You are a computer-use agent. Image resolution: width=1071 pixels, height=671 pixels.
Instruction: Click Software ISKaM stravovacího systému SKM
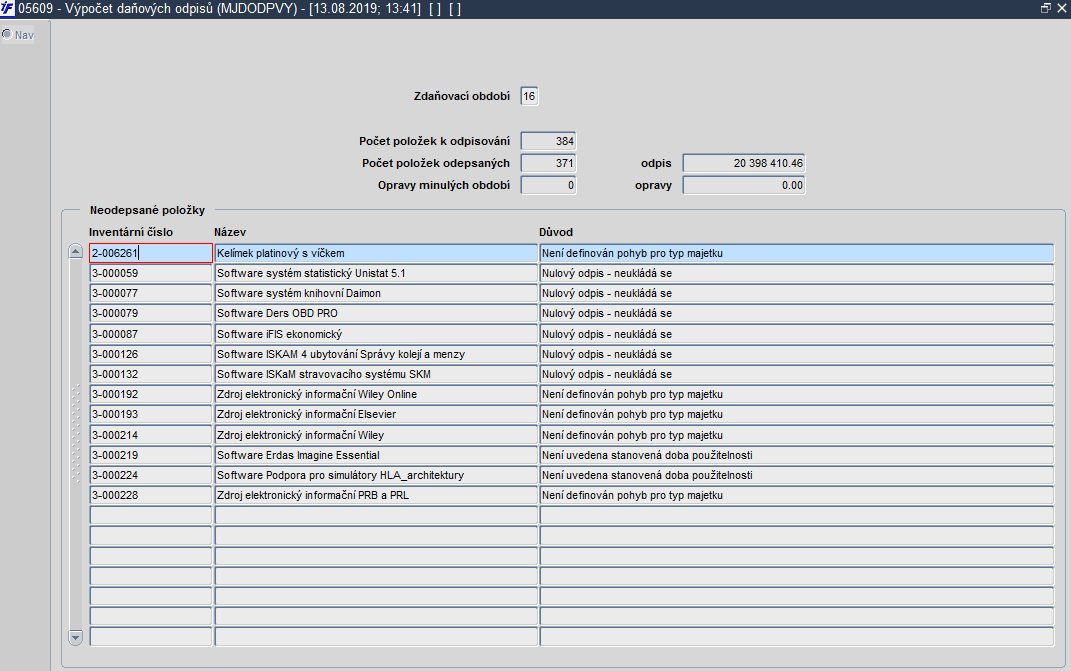coord(376,374)
